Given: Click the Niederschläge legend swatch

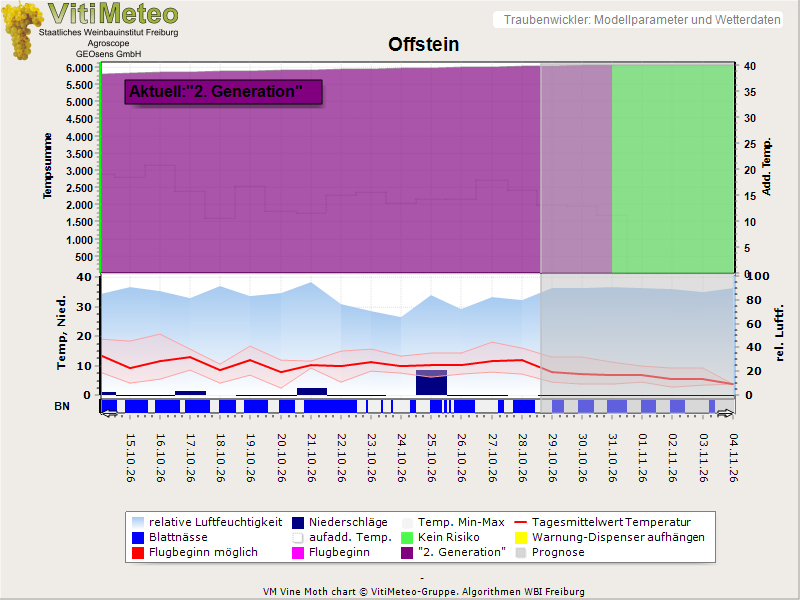Looking at the screenshot, I should [298, 522].
